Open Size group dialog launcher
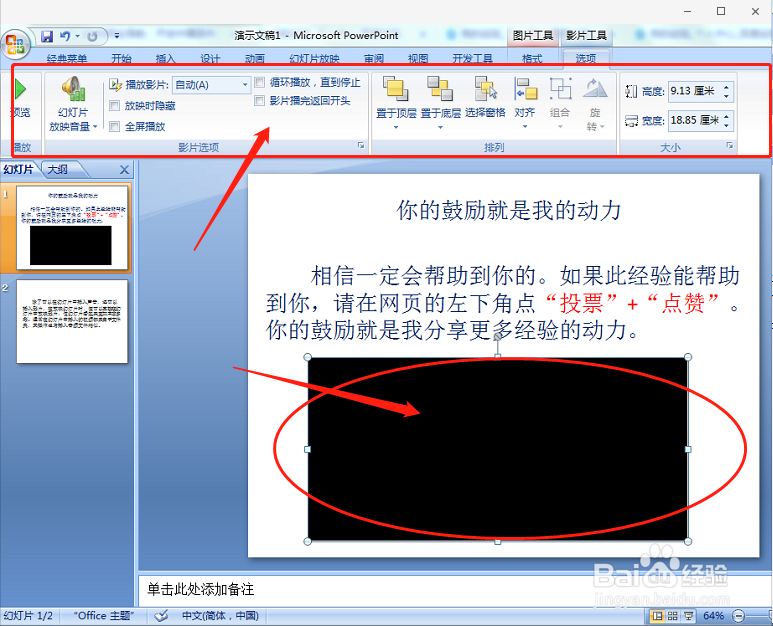This screenshot has height=626, width=773. [x=730, y=145]
